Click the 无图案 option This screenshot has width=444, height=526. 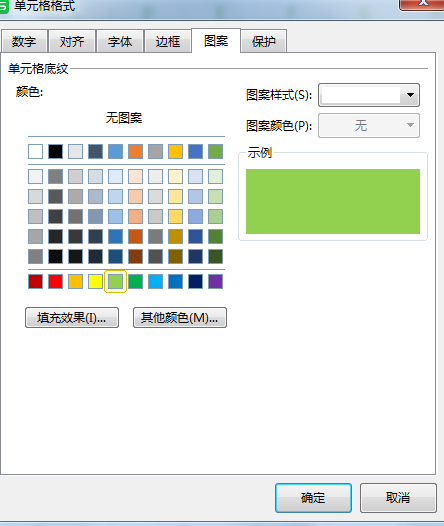point(124,118)
